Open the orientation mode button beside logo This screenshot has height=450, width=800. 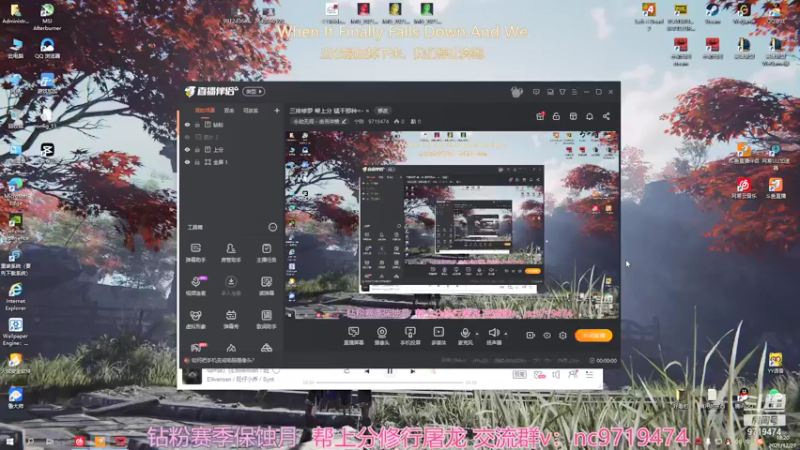tap(254, 92)
